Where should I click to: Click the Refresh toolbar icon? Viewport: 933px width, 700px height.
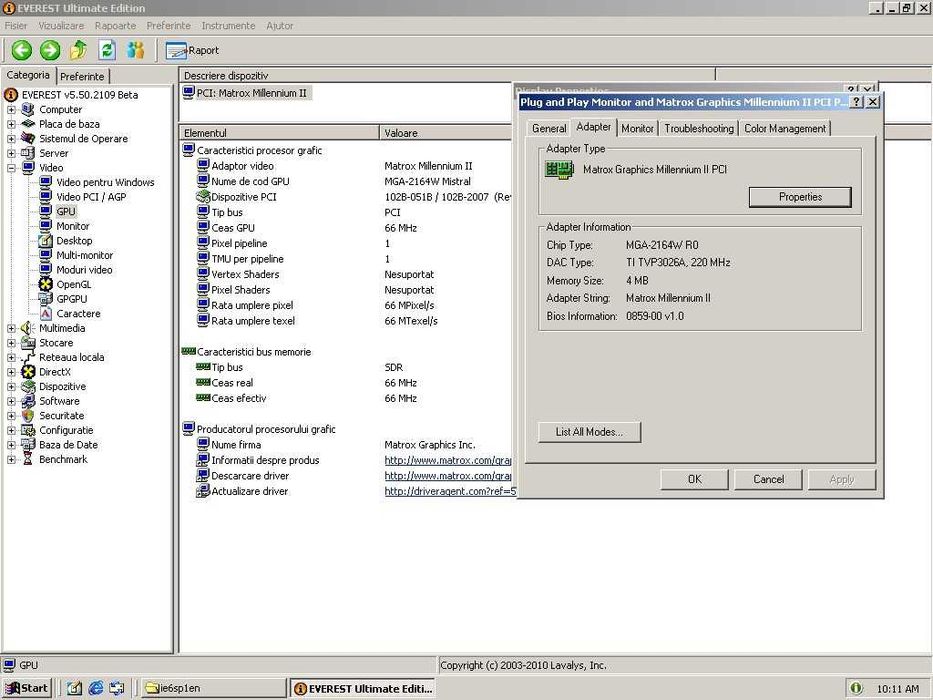(x=107, y=50)
